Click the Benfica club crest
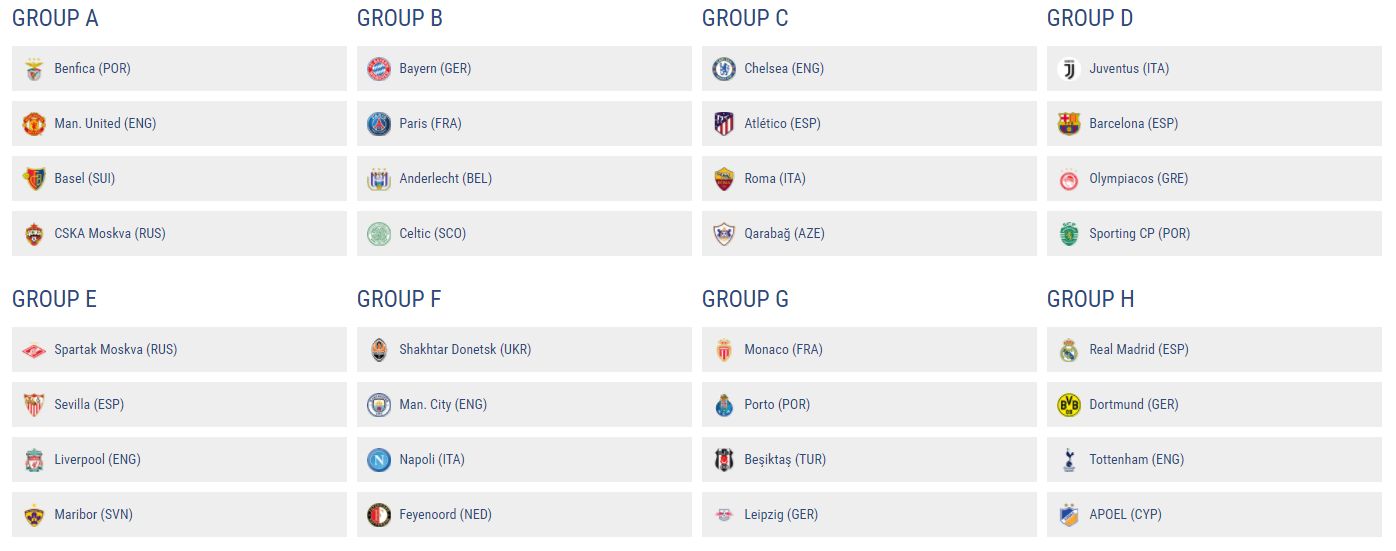 (34, 69)
